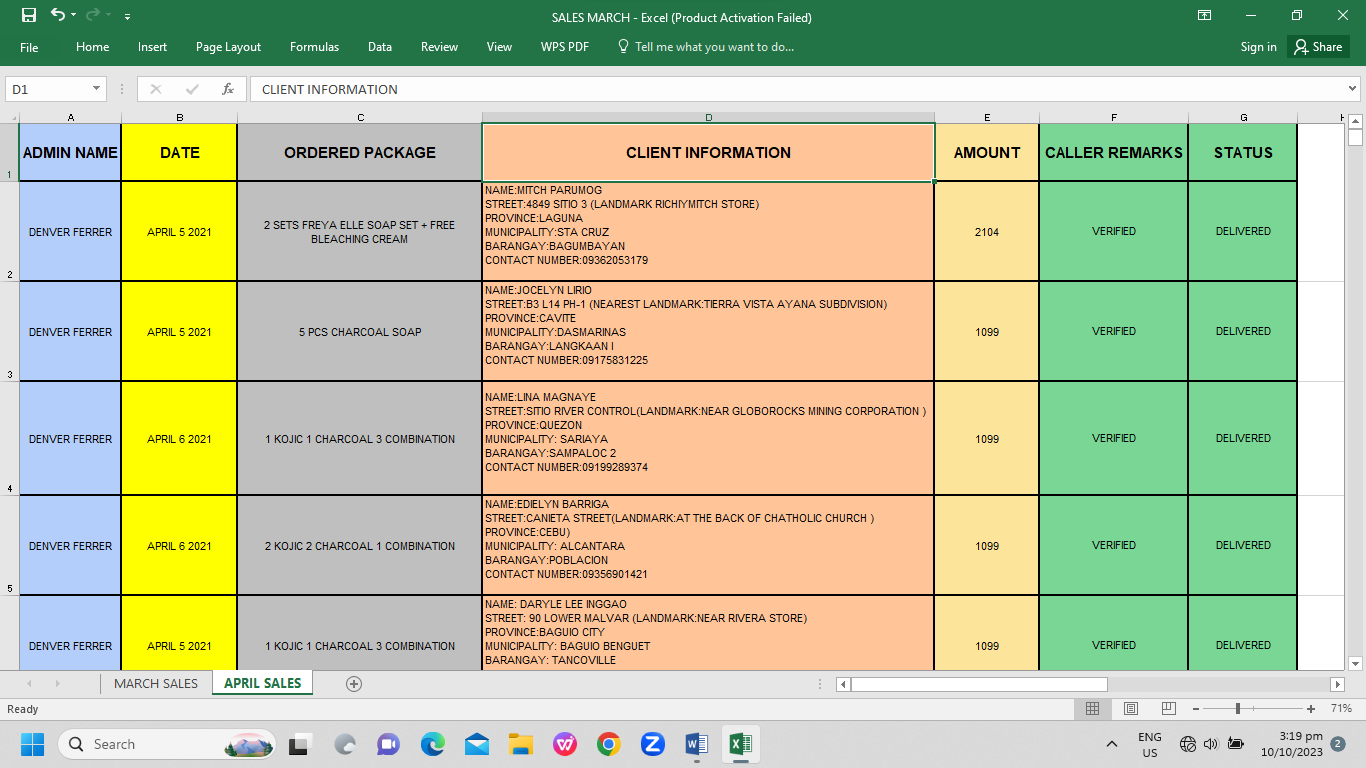Screen dimensions: 1366x768
Task: Switch to Normal view in status bar
Action: click(x=1092, y=709)
